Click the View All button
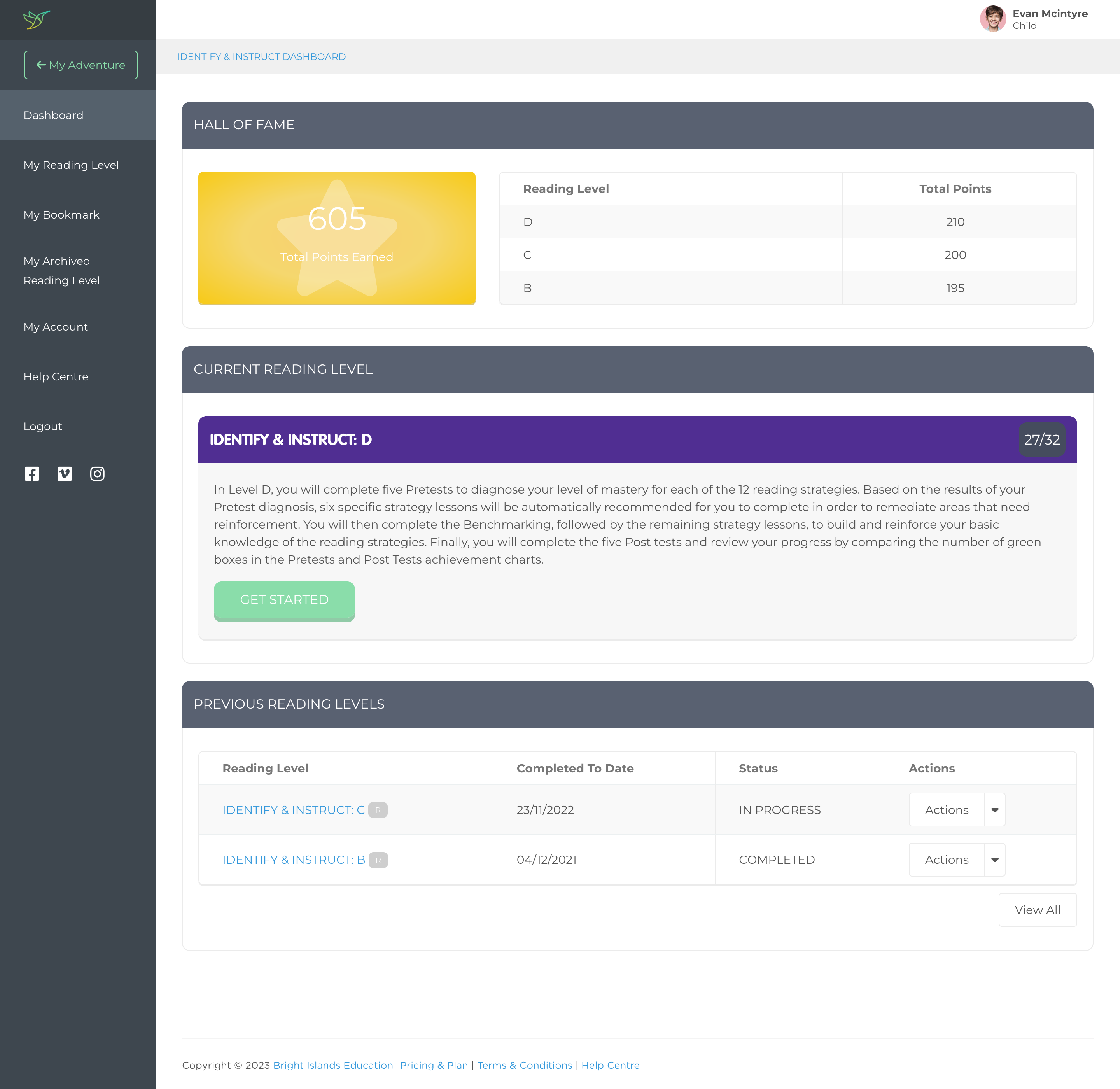 pyautogui.click(x=1037, y=909)
